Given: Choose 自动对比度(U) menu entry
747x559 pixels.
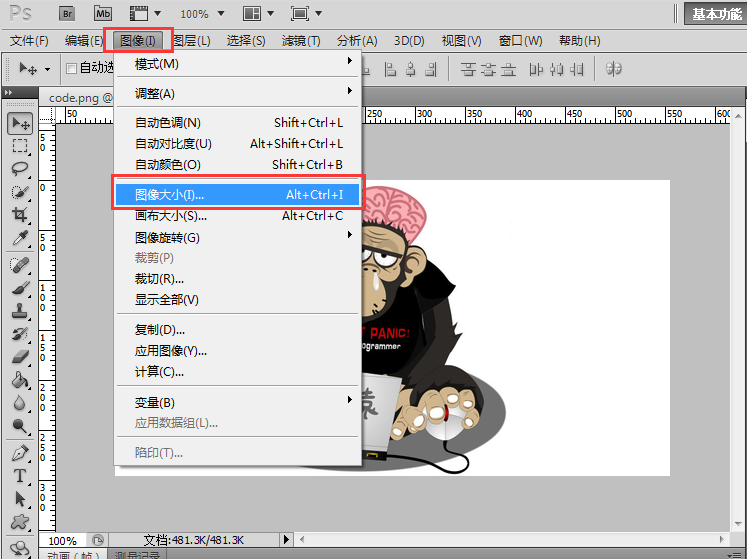Looking at the screenshot, I should tap(237, 143).
